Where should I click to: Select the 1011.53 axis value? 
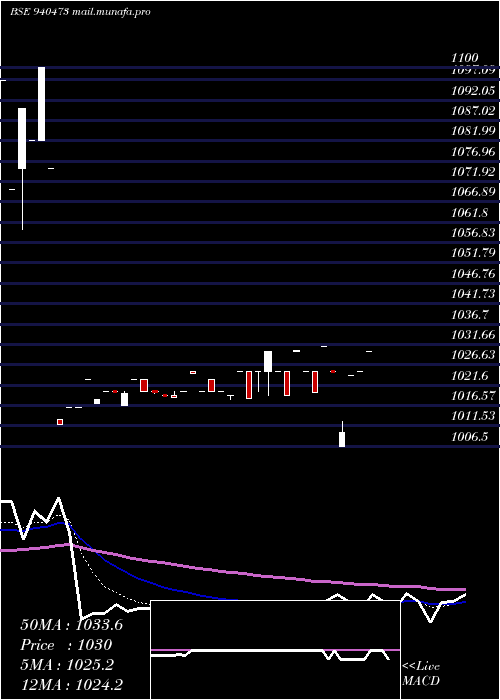click(x=473, y=415)
